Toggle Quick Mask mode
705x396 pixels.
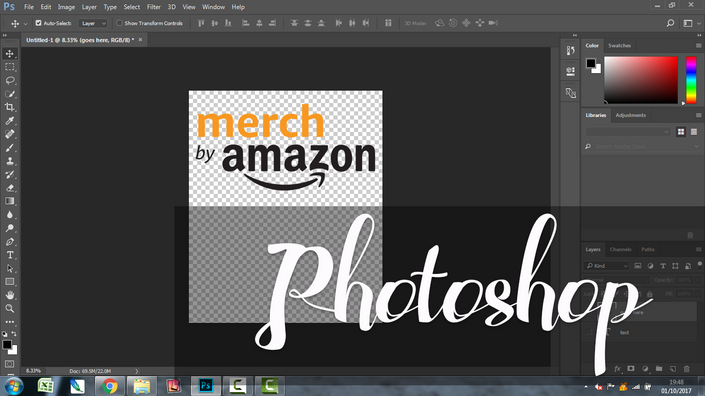tap(9, 364)
